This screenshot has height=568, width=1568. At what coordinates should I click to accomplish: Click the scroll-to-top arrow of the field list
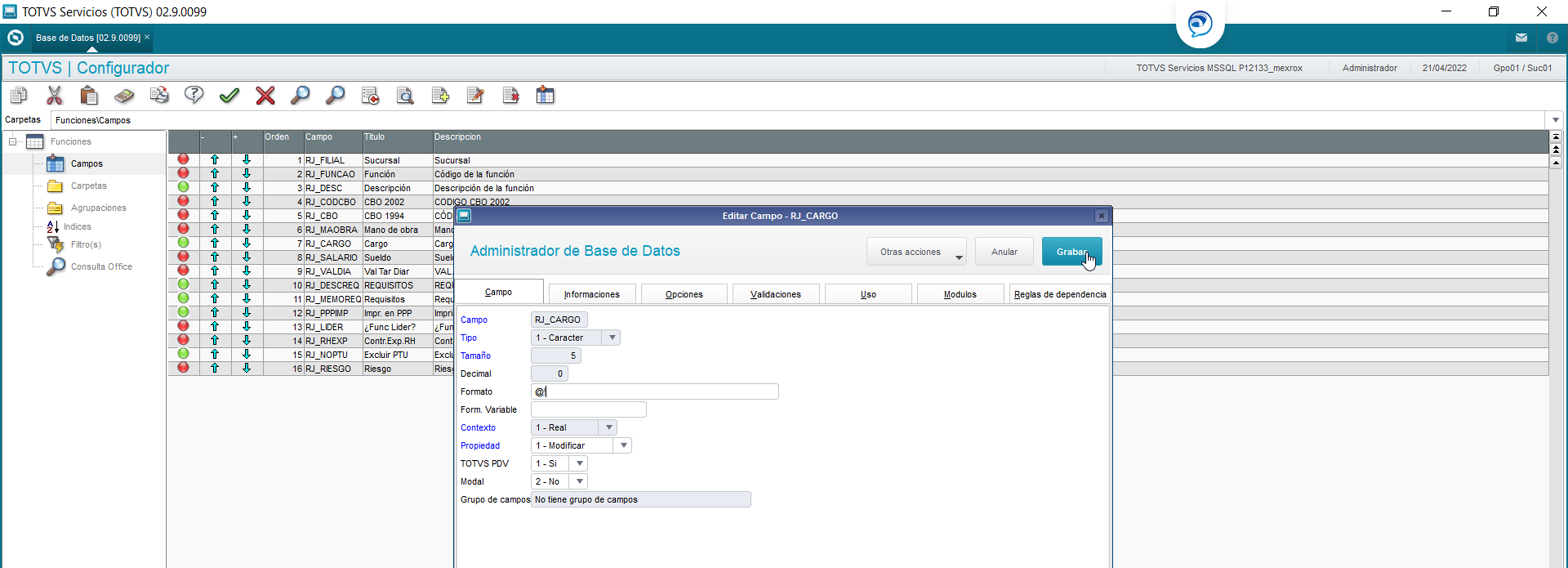click(x=1556, y=137)
